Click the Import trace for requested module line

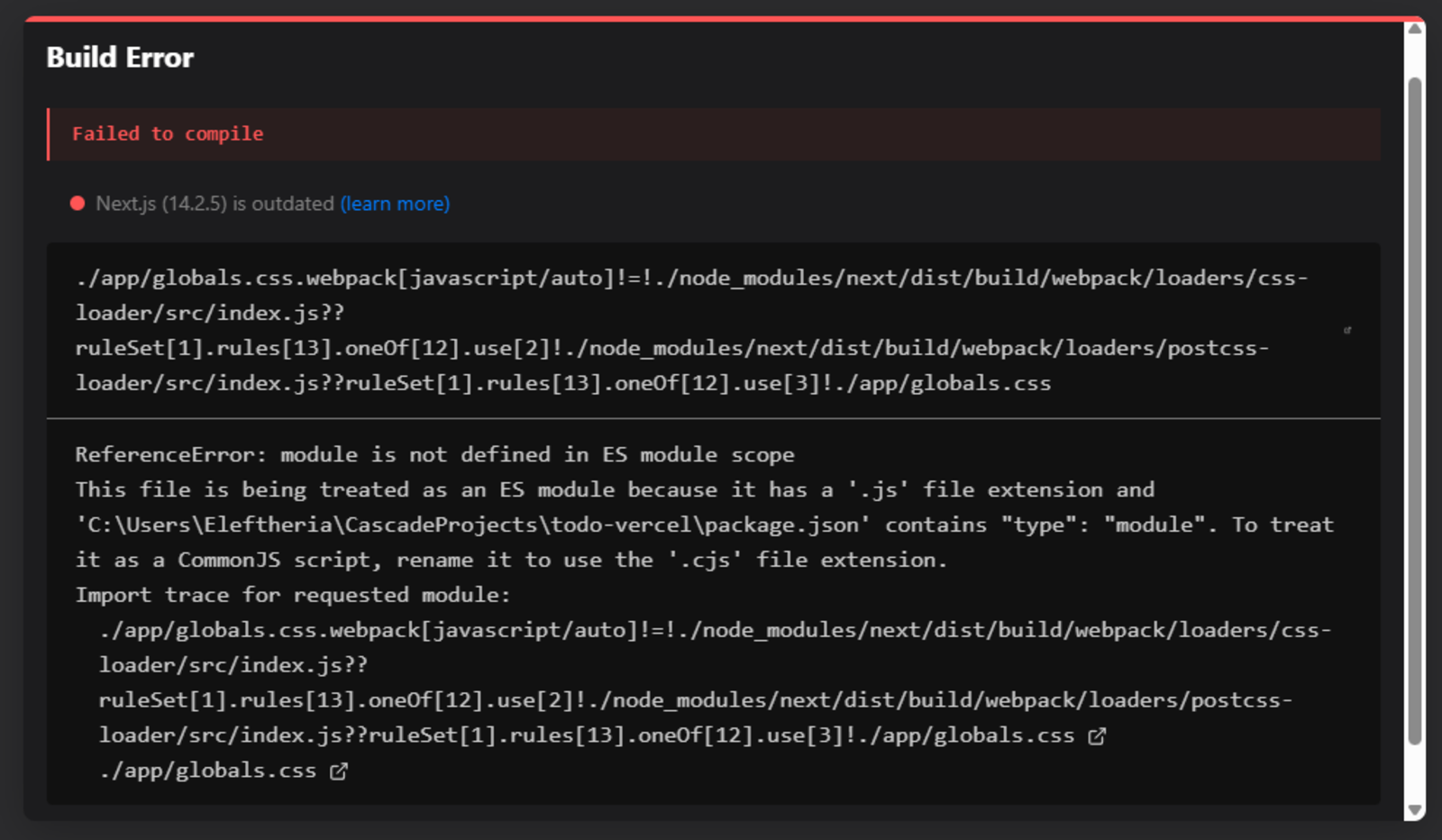coord(293,594)
